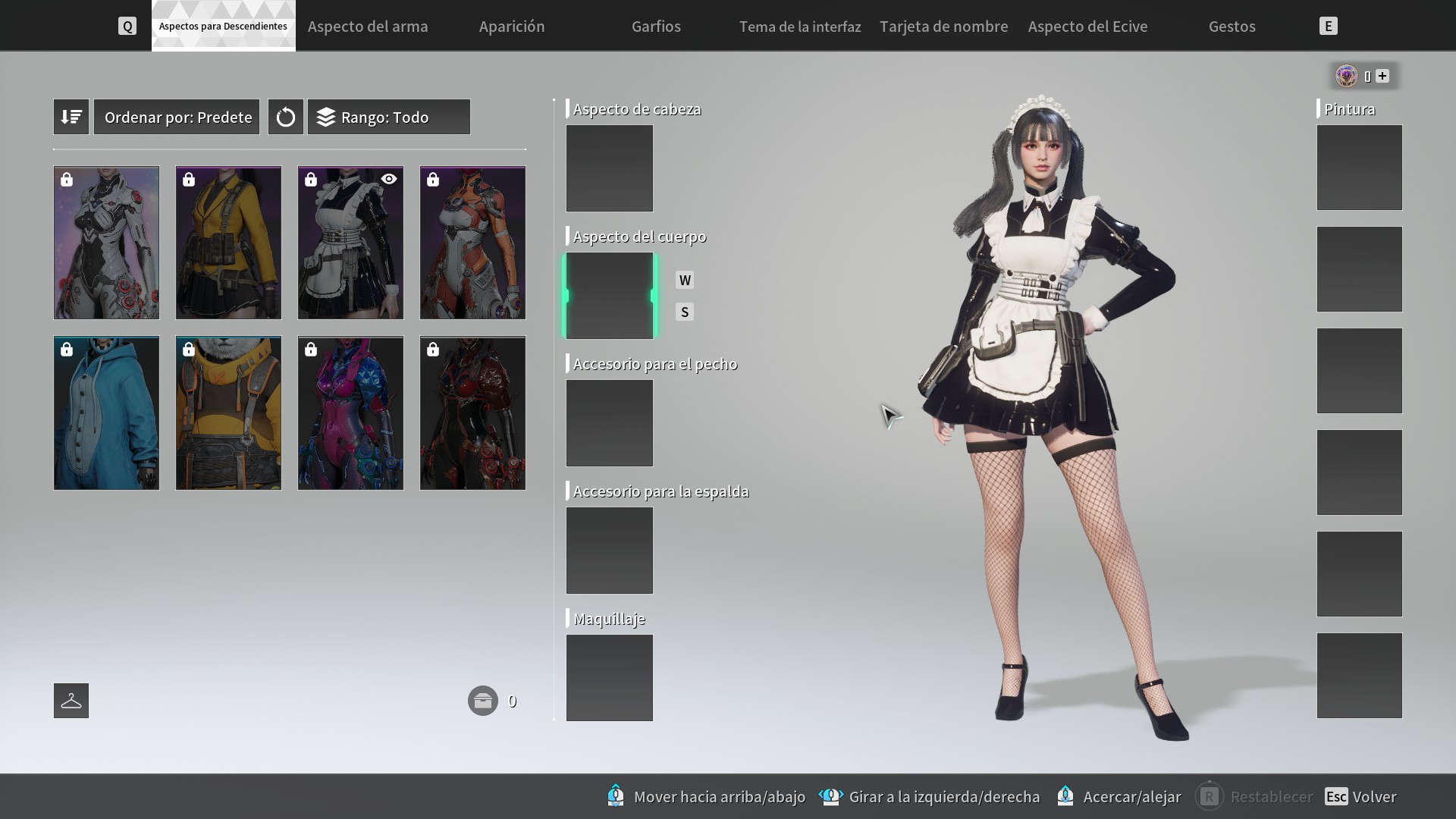
Task: Open the Gestos tab
Action: [1232, 27]
